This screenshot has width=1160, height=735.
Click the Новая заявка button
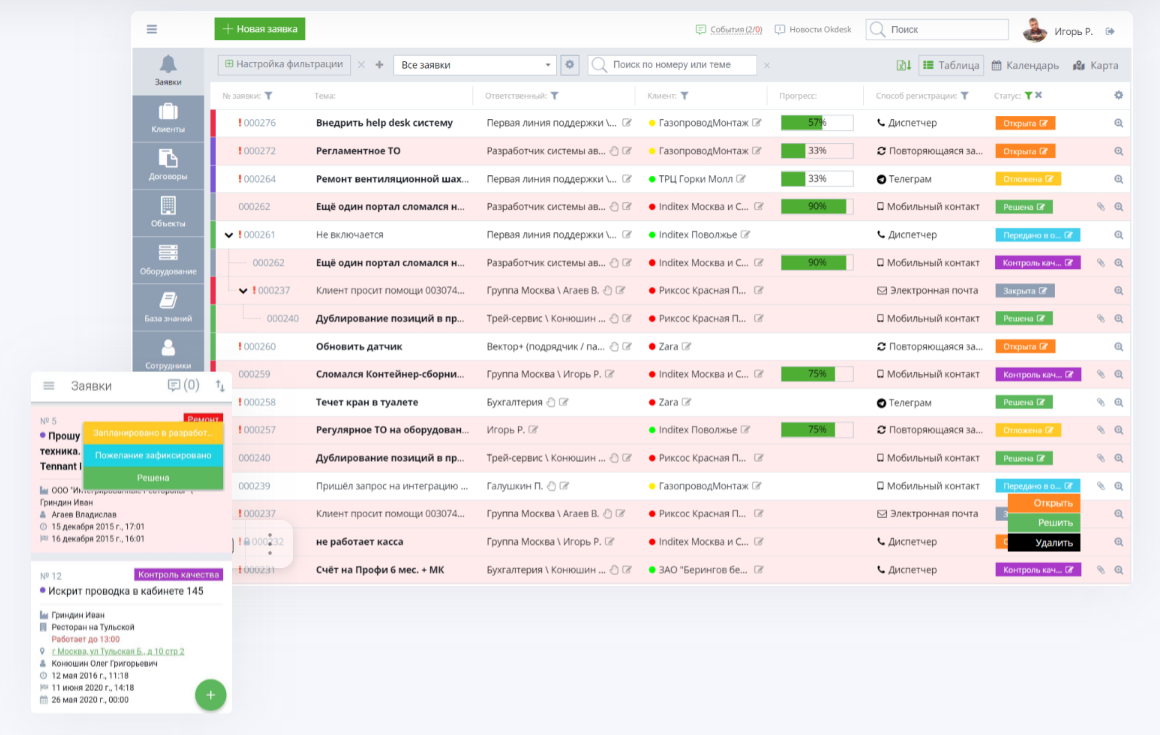click(259, 28)
